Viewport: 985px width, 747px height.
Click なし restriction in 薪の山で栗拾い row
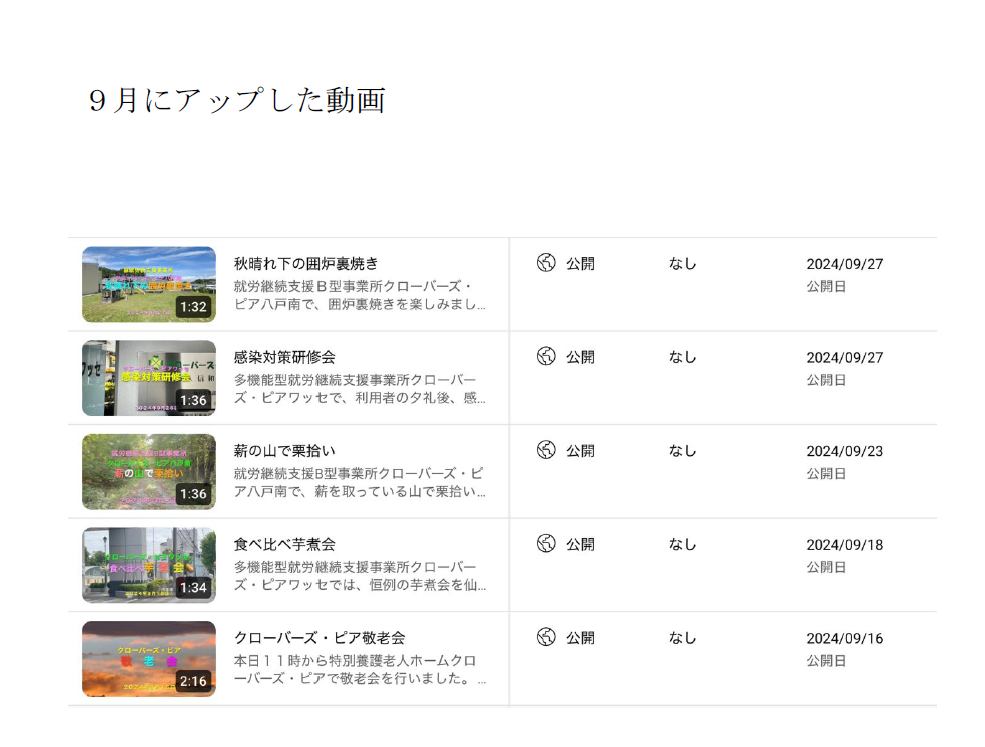[x=683, y=450]
